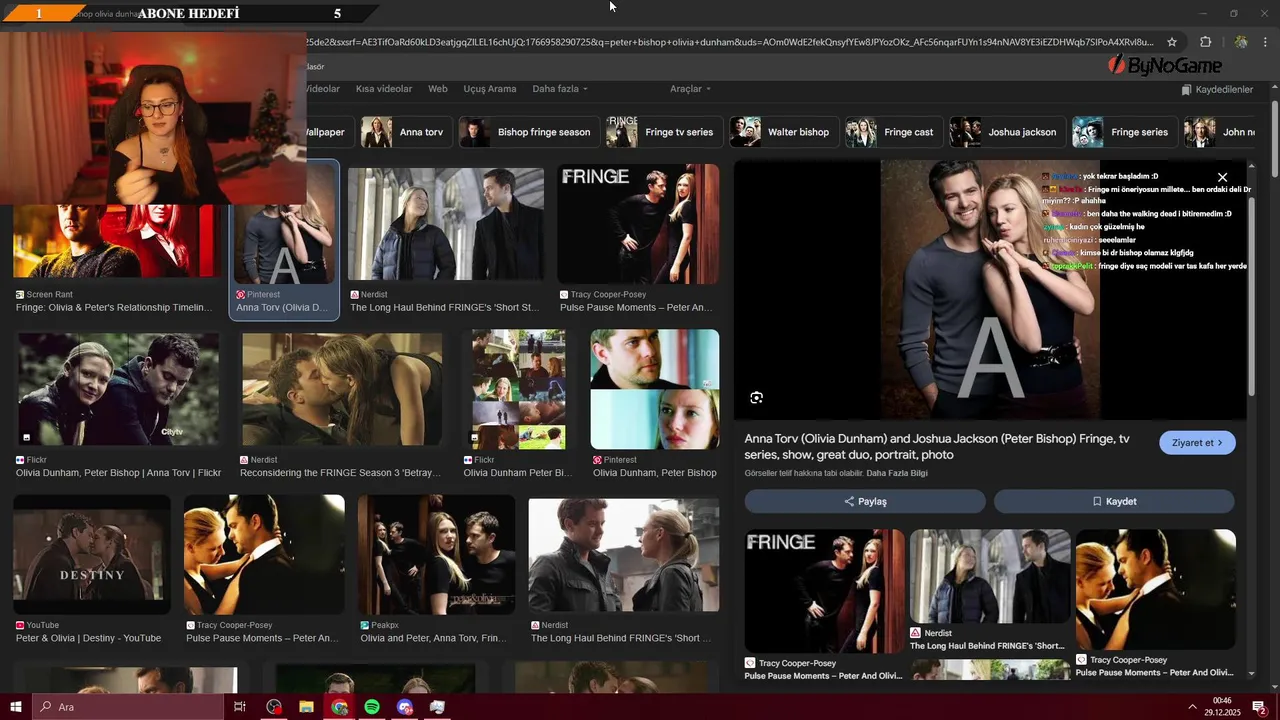Click the Ziyaret et button
This screenshot has width=1280, height=720.
point(1197,442)
